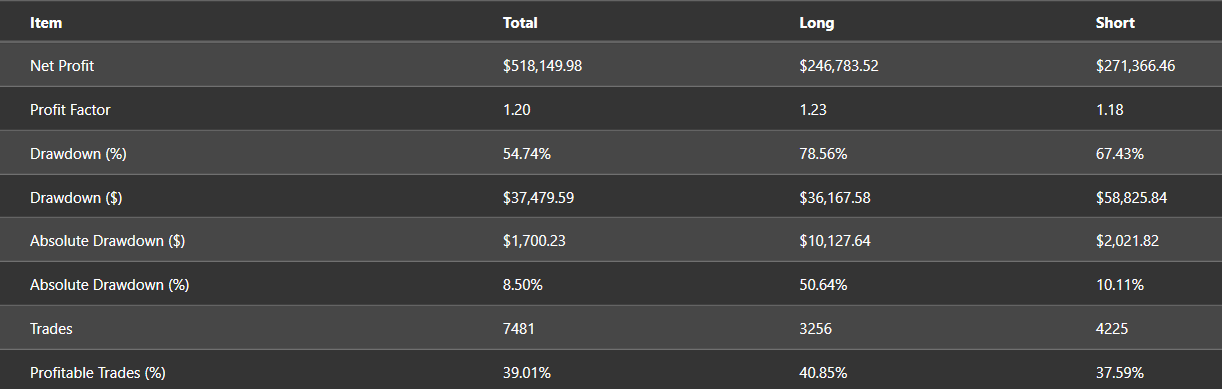
Task: Select the Profitable Trades (%) row label
Action: click(x=97, y=373)
